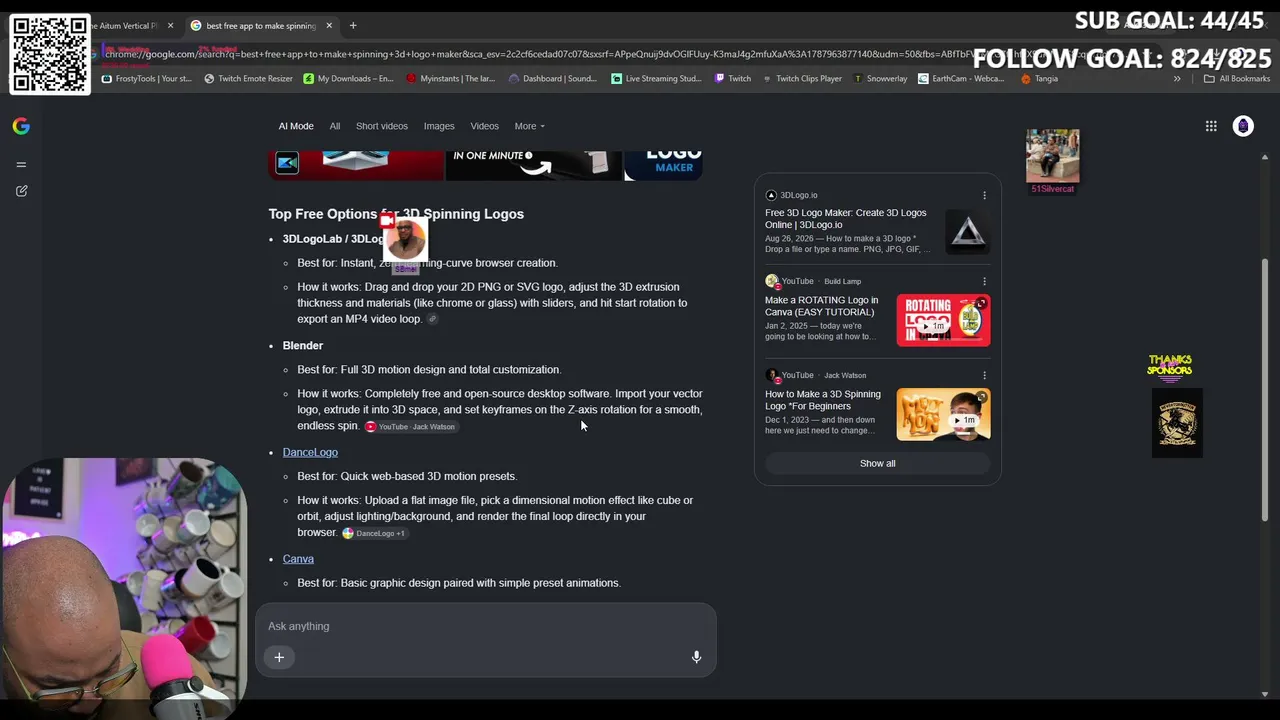The height and width of the screenshot is (720, 1280).
Task: Open Free 3D Logo Maker result title
Action: coord(846,219)
